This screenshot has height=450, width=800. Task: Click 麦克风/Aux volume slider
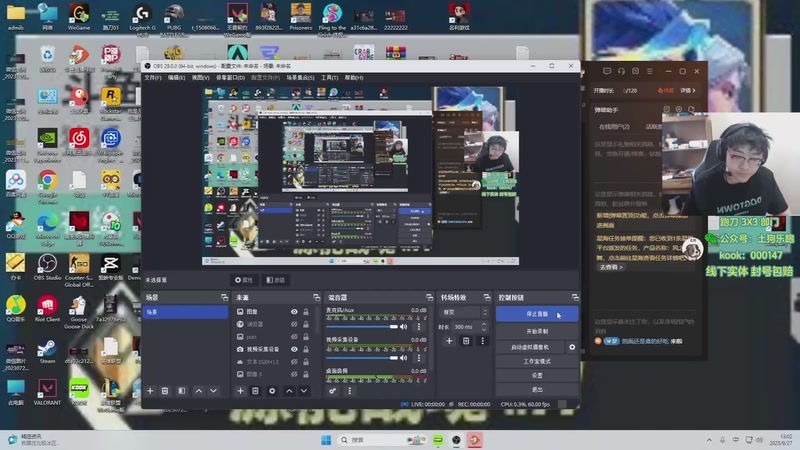[x=362, y=327]
